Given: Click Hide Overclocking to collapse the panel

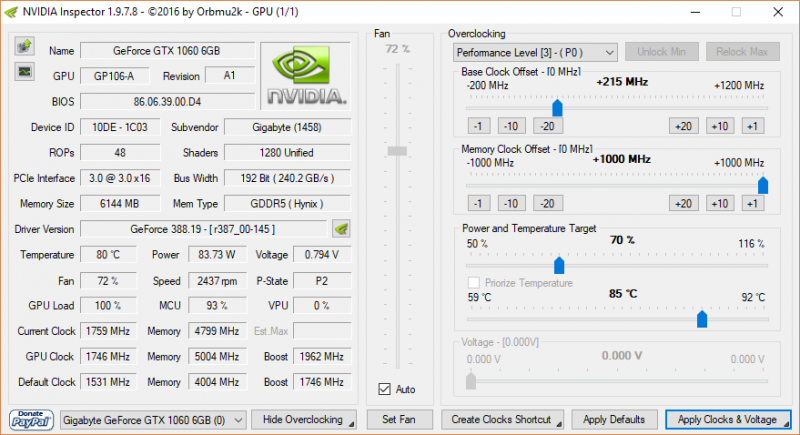Looking at the screenshot, I should click(307, 420).
